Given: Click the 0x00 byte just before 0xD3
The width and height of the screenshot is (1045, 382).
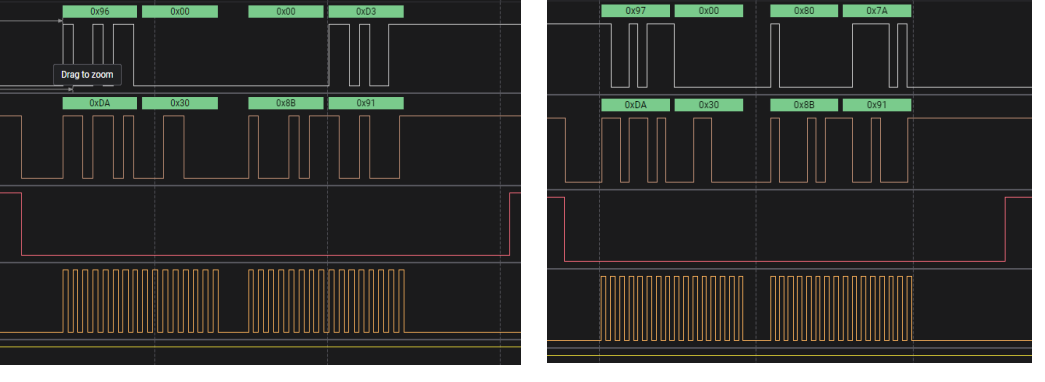Looking at the screenshot, I should coord(286,11).
